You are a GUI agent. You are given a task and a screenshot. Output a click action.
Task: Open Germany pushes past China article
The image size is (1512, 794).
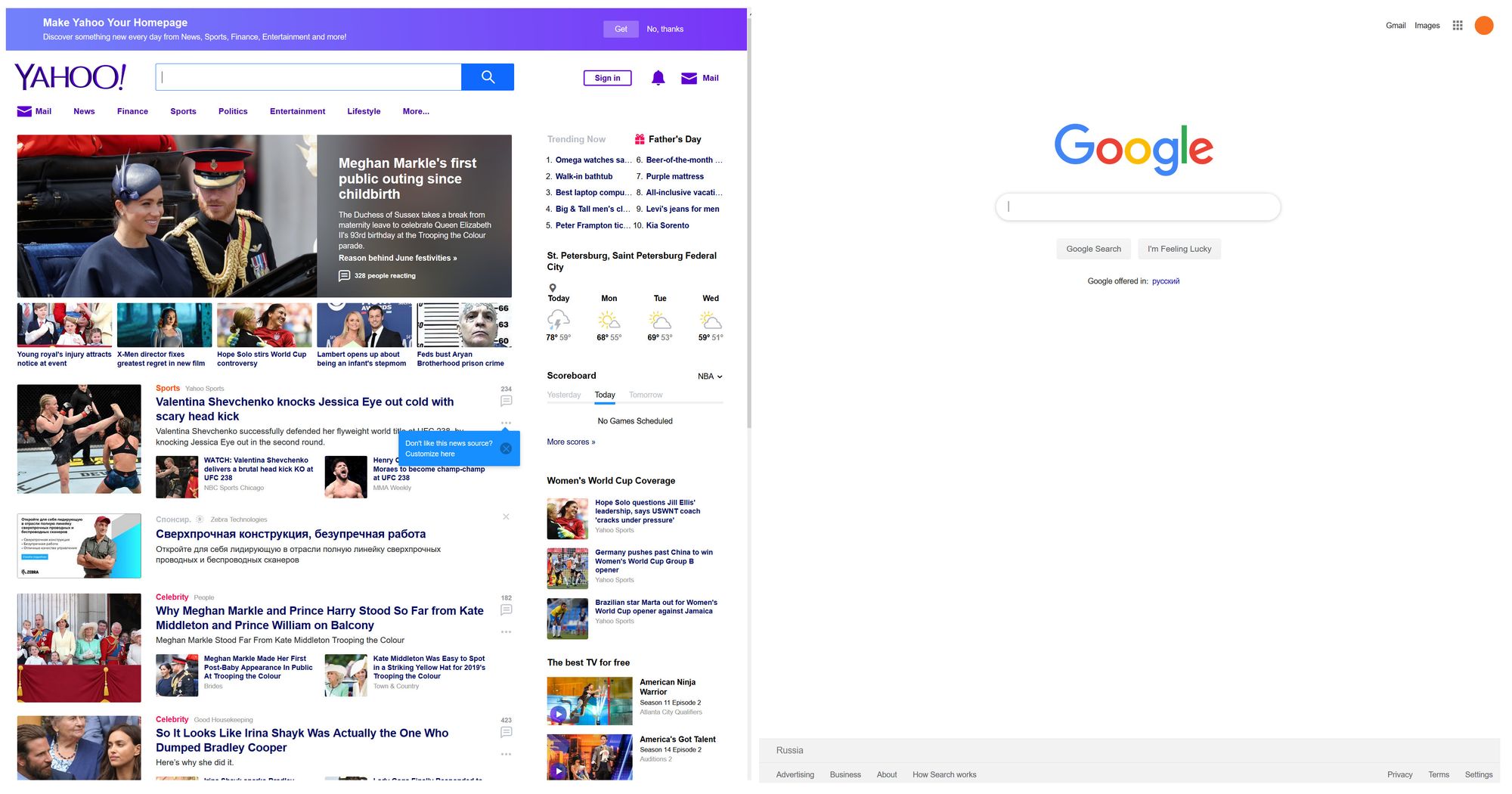point(654,561)
